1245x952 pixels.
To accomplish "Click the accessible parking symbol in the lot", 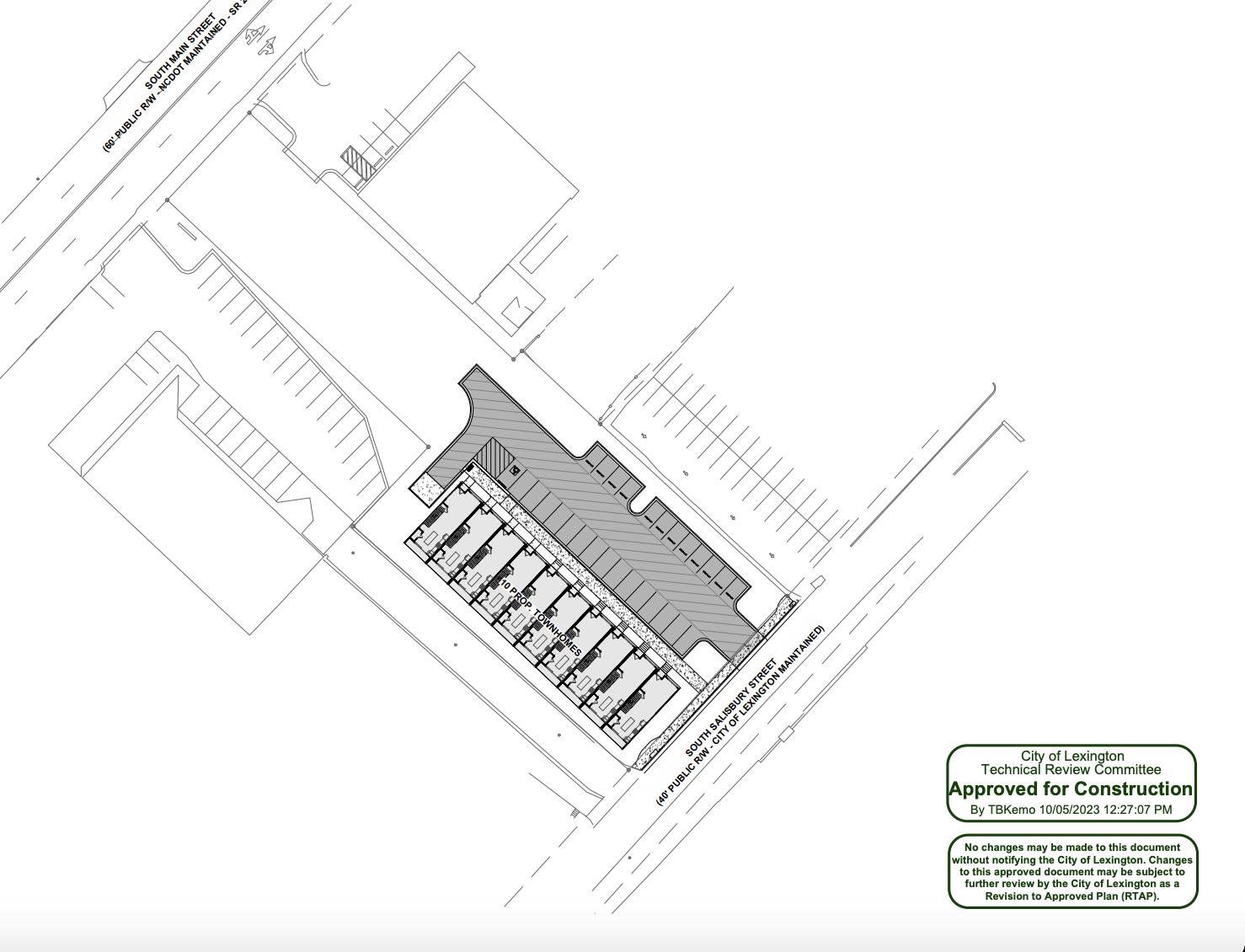I will click(x=514, y=471).
